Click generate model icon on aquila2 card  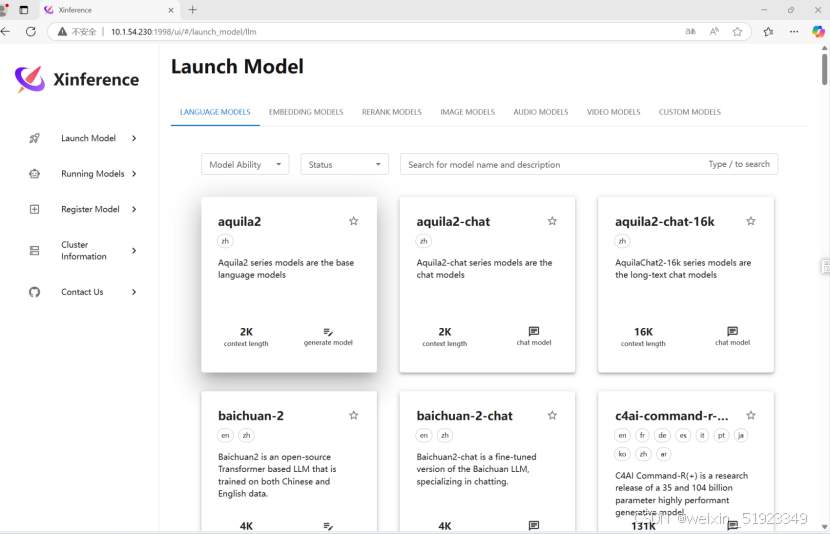(x=328, y=332)
